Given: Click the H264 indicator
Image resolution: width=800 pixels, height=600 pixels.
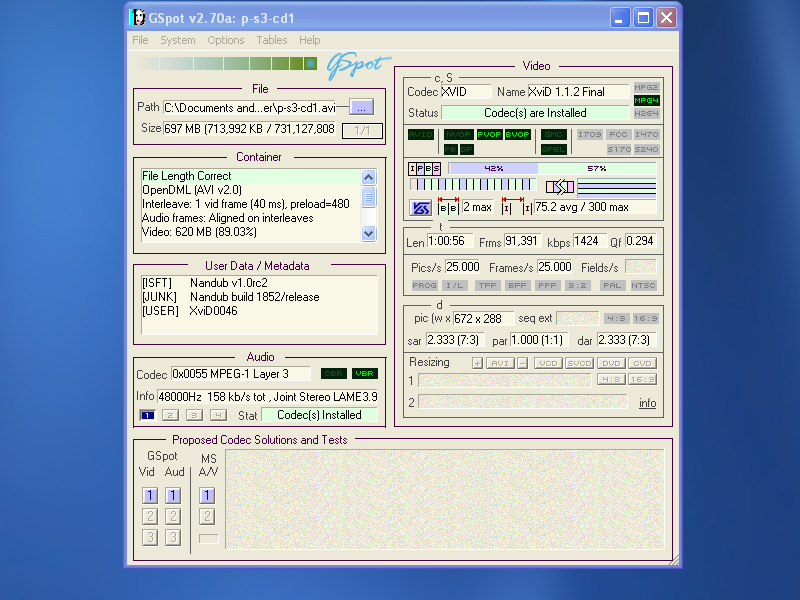Looking at the screenshot, I should coord(646,113).
